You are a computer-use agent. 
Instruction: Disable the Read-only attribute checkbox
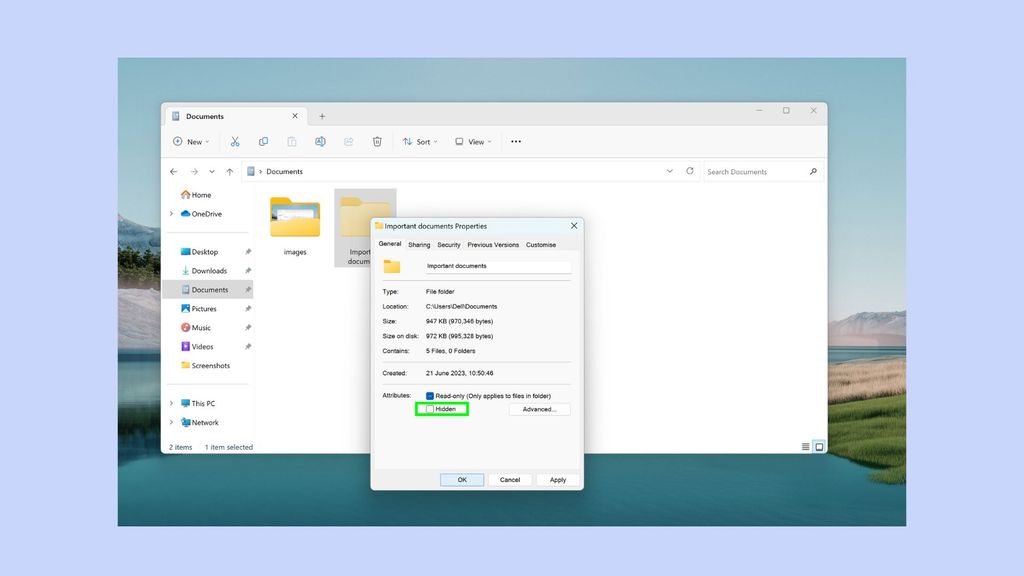click(430, 396)
